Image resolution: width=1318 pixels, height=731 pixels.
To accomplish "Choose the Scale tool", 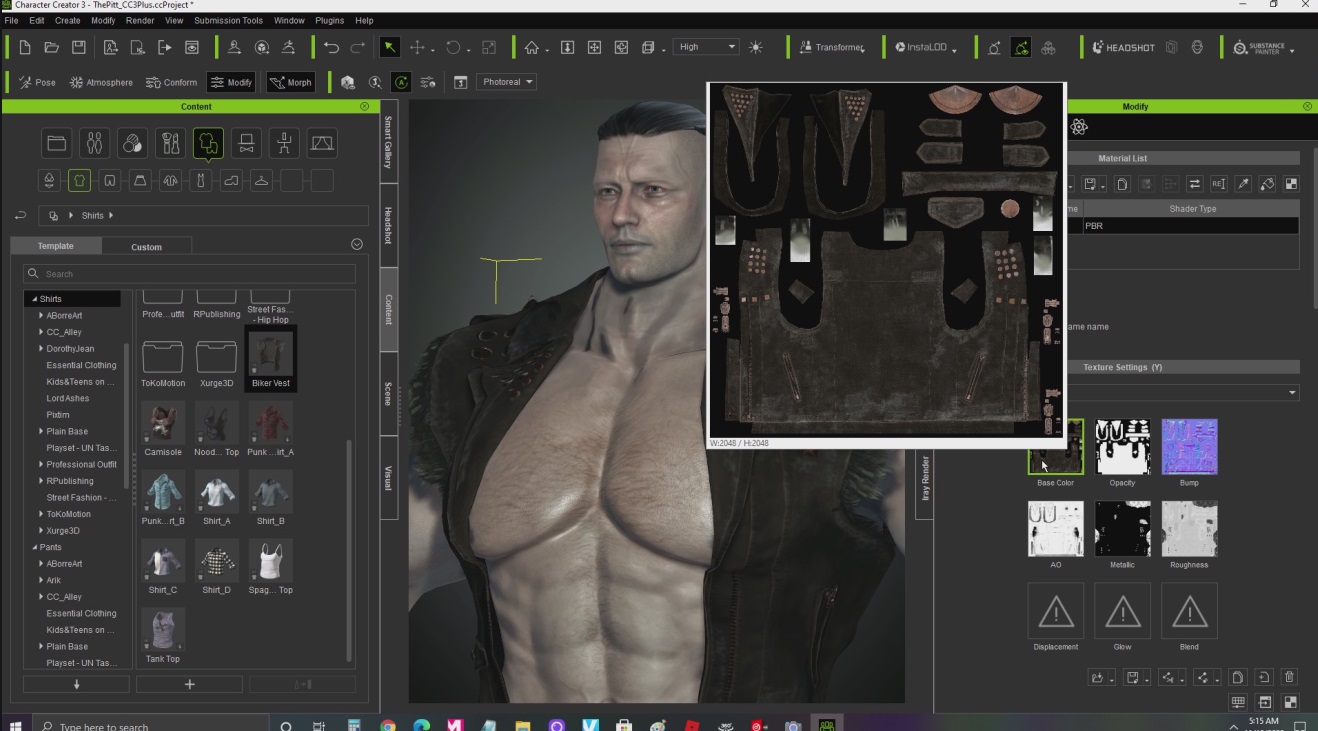I will pos(489,47).
